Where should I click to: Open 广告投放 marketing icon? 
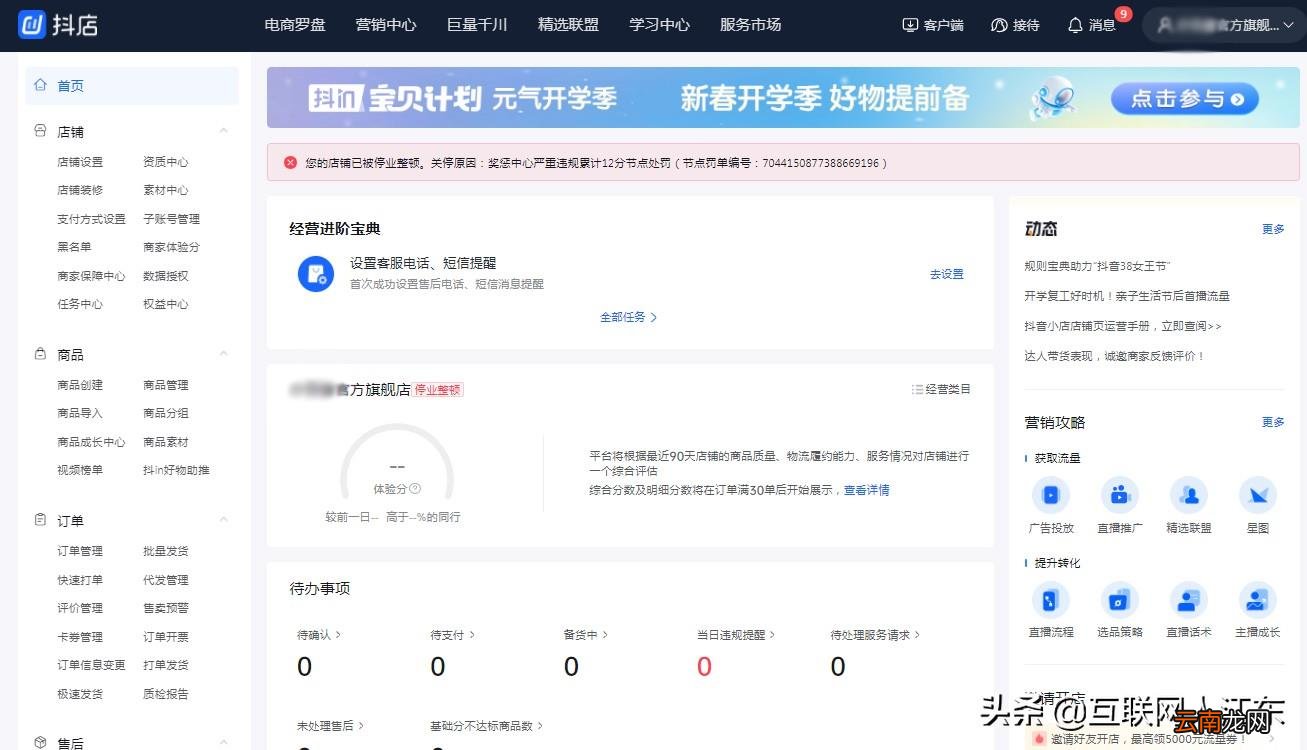1051,495
